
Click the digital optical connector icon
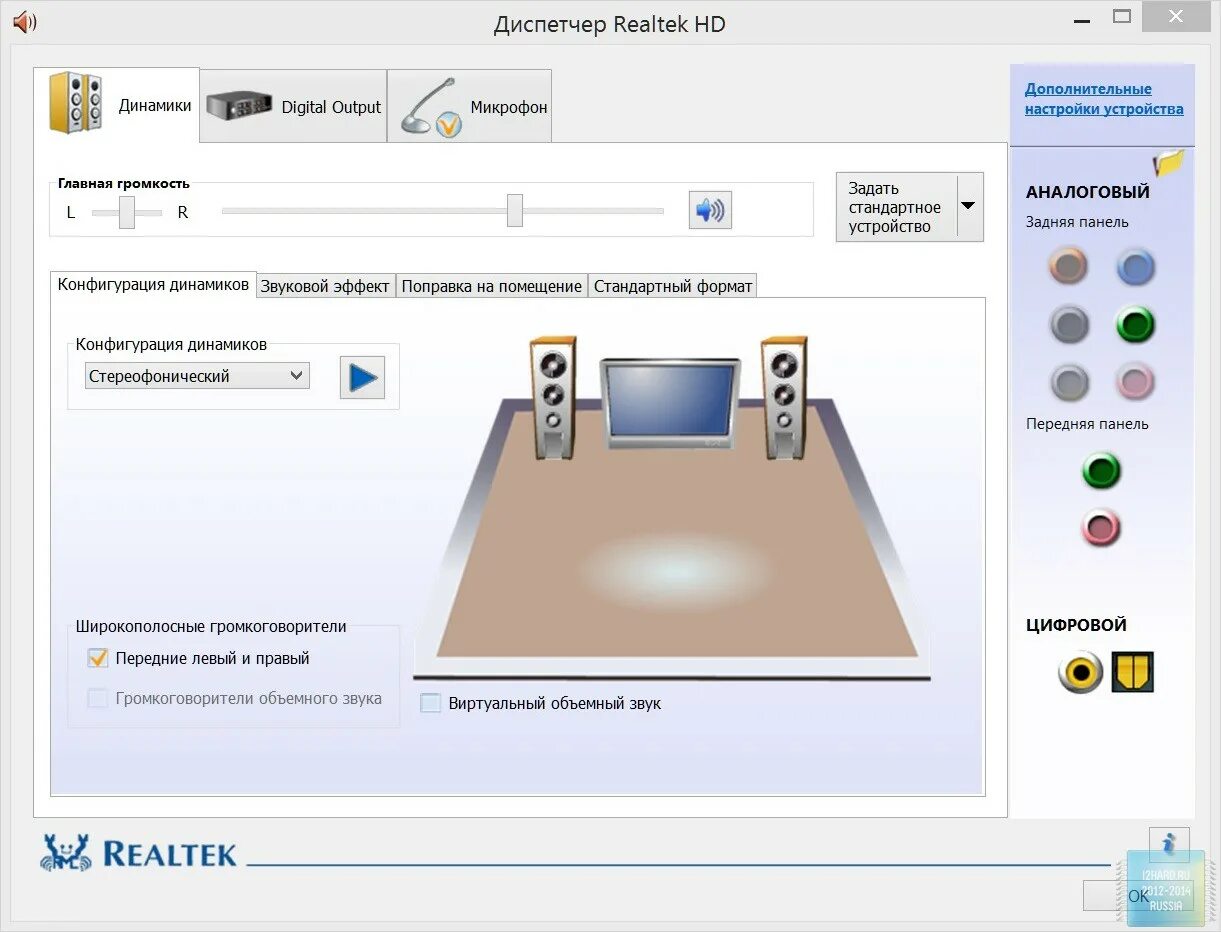click(x=1133, y=672)
